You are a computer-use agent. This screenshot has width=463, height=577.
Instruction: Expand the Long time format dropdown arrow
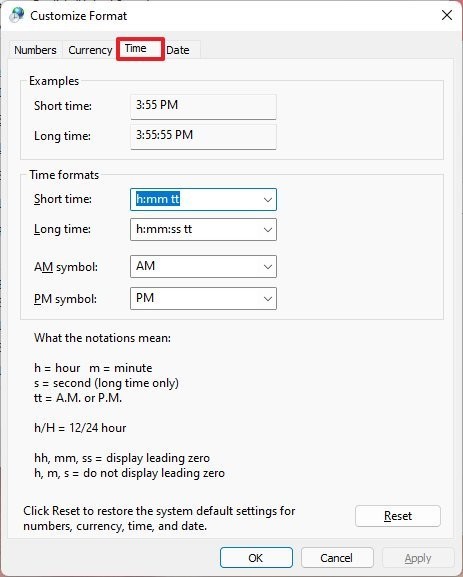[x=268, y=230]
